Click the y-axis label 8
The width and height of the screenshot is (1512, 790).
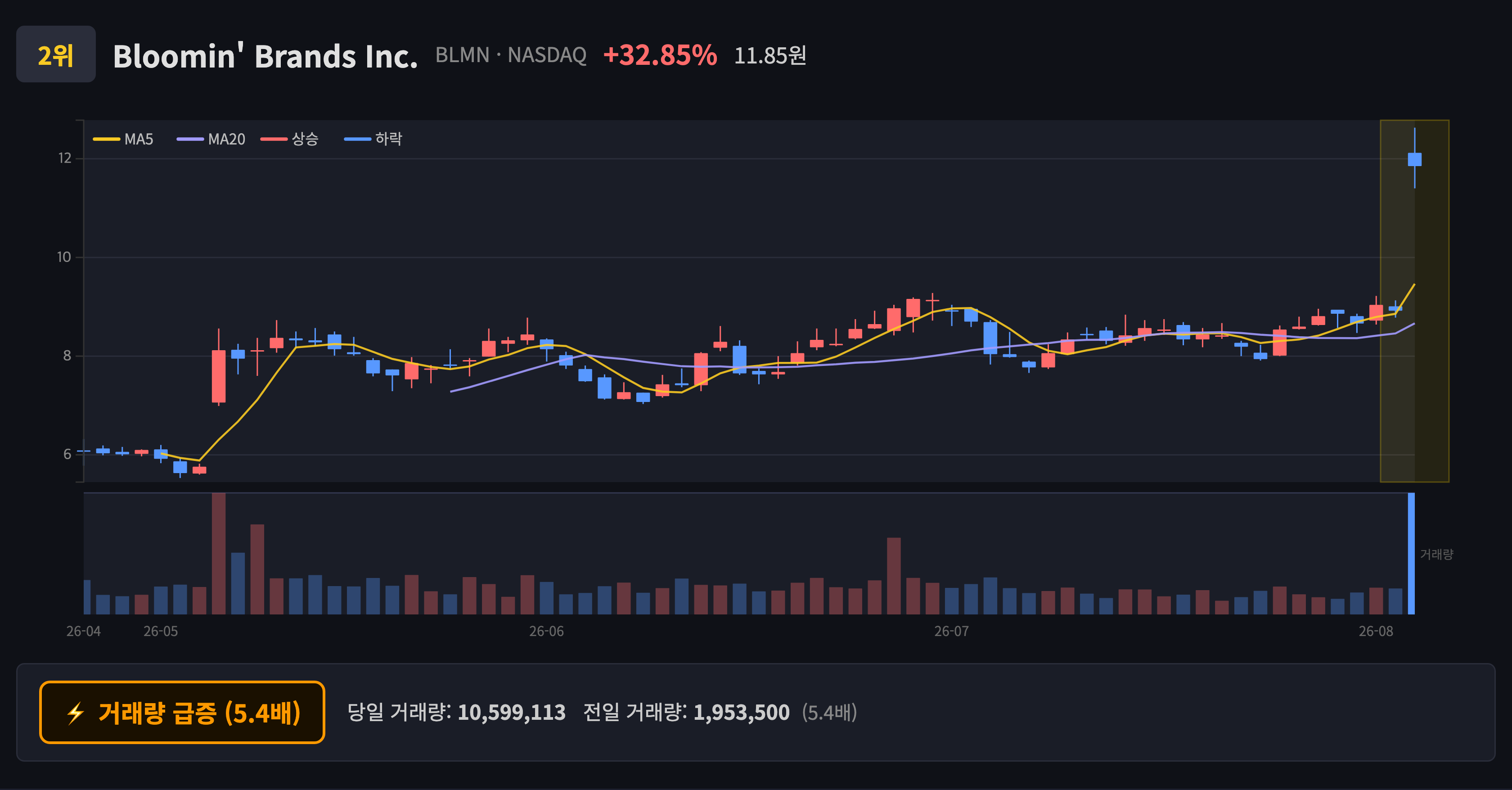click(67, 356)
